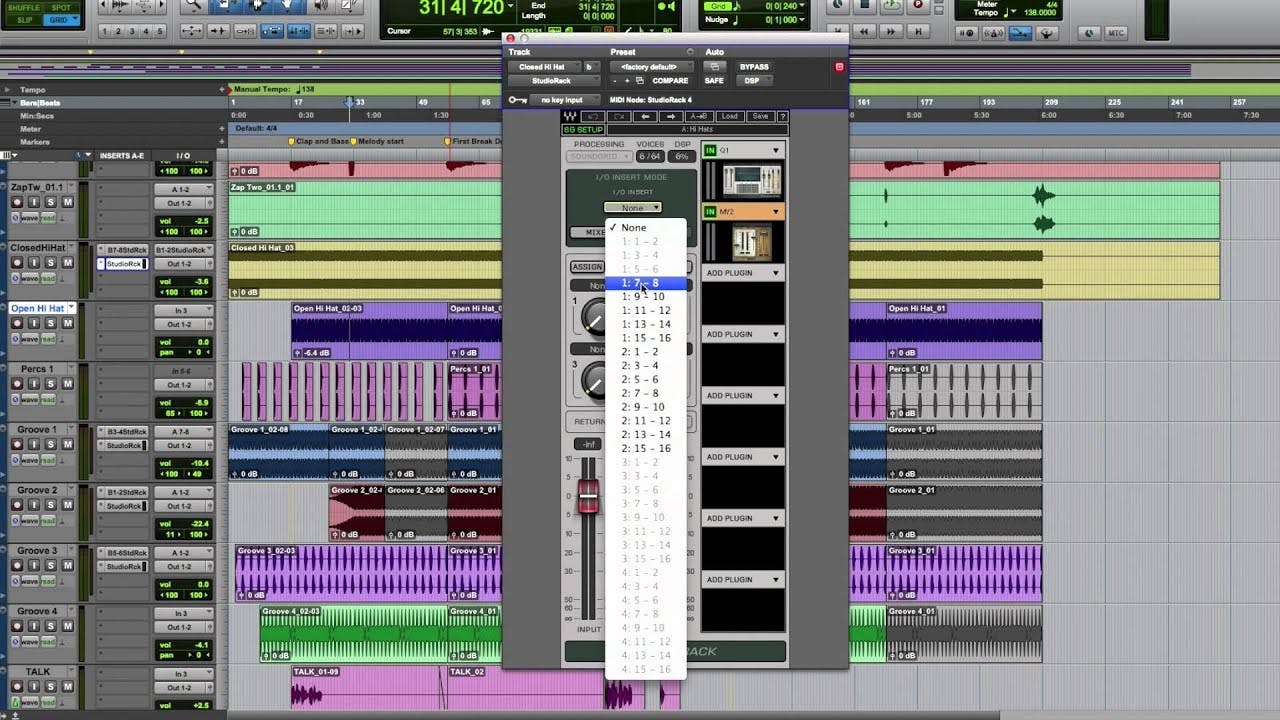Mute the Open Hi Hat track

click(x=68, y=323)
